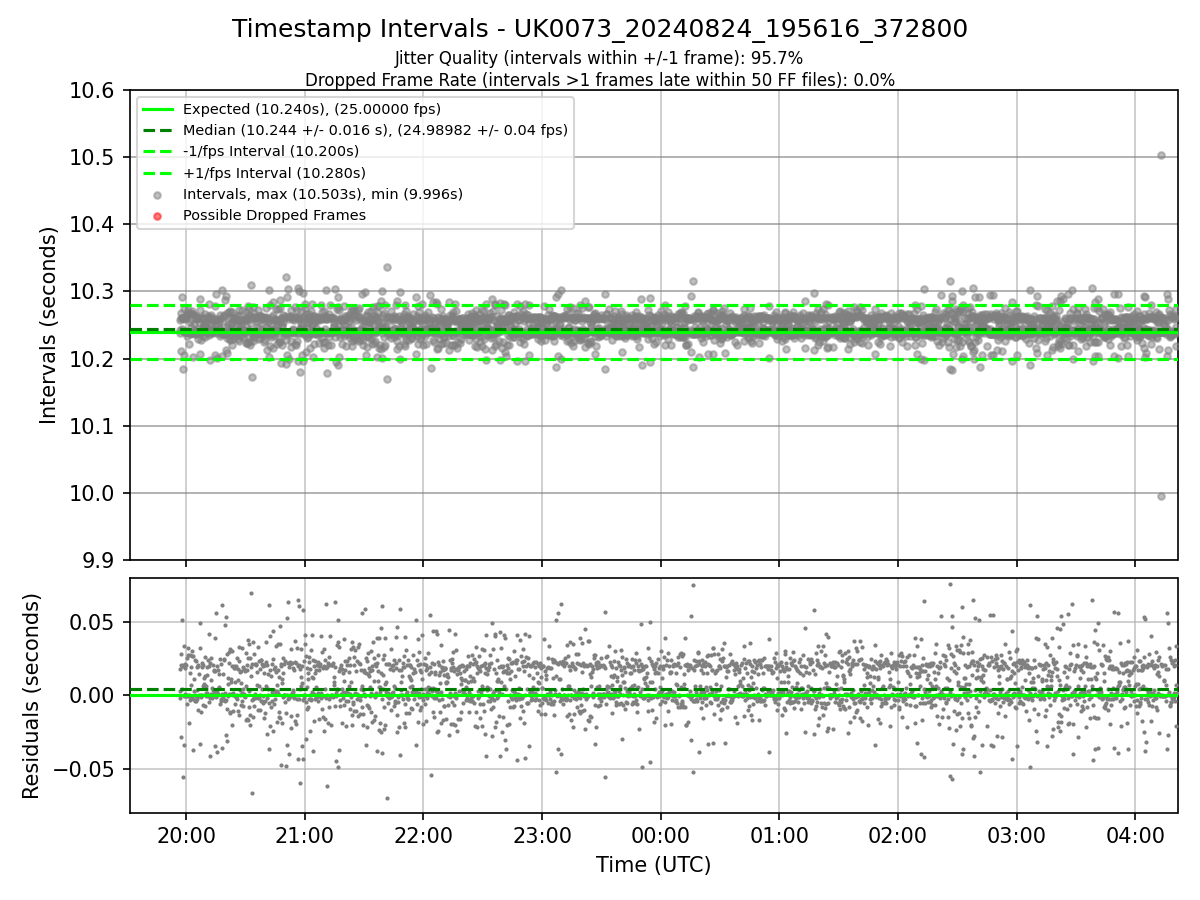
Task: Click the legend entry '-1/fps Interval (10.200s)'
Action: point(271,151)
